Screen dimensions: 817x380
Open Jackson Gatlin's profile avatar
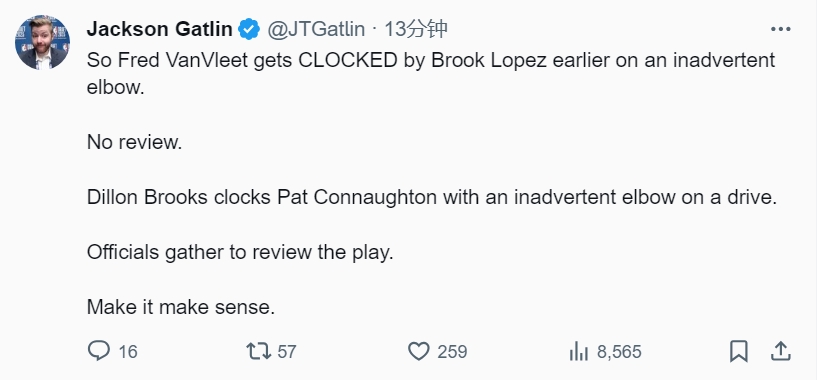pos(42,42)
